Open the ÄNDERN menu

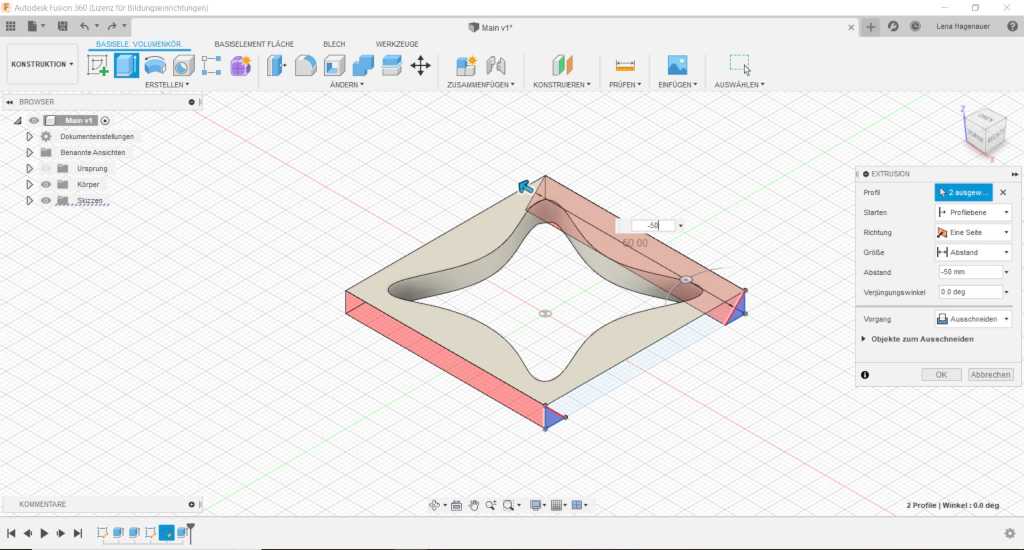pos(347,85)
